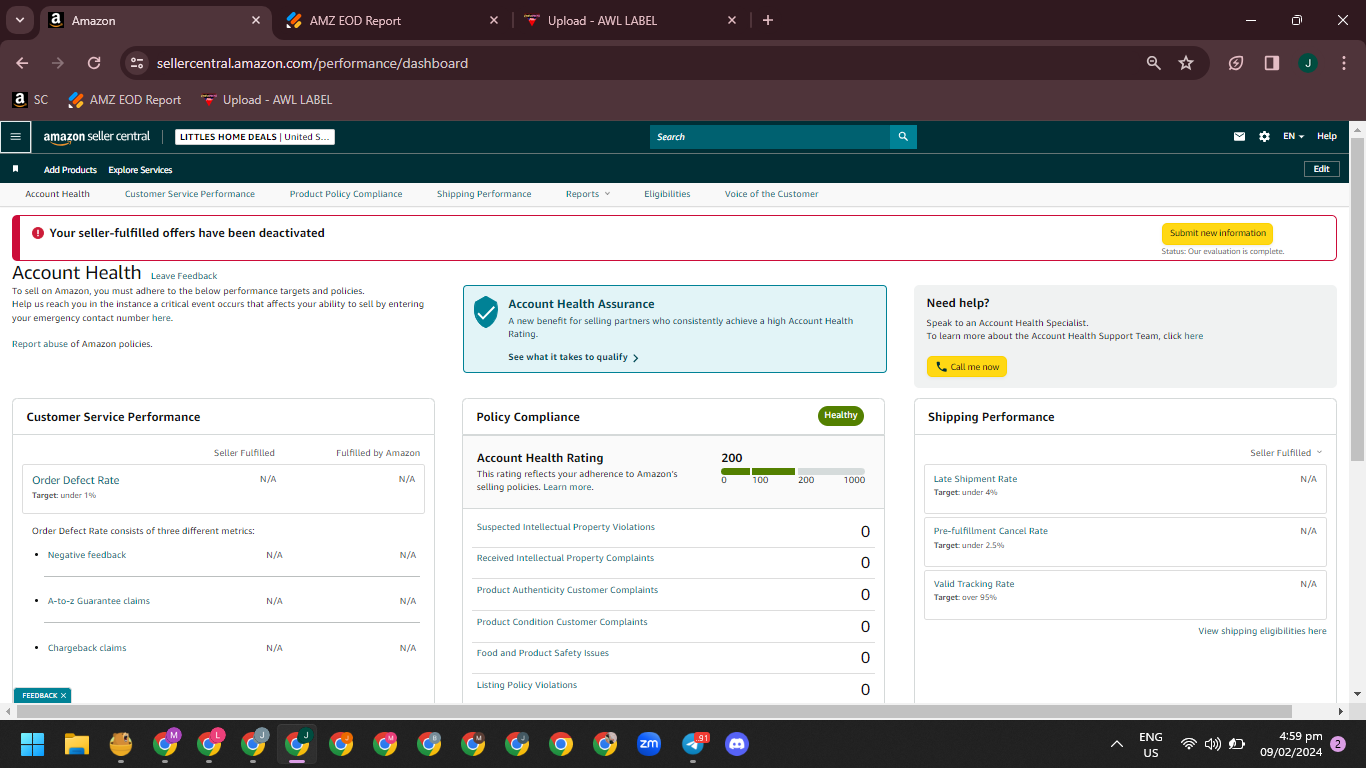Open the zoom magnifier icon in address bar
Viewport: 1366px width, 768px height.
coord(1154,63)
